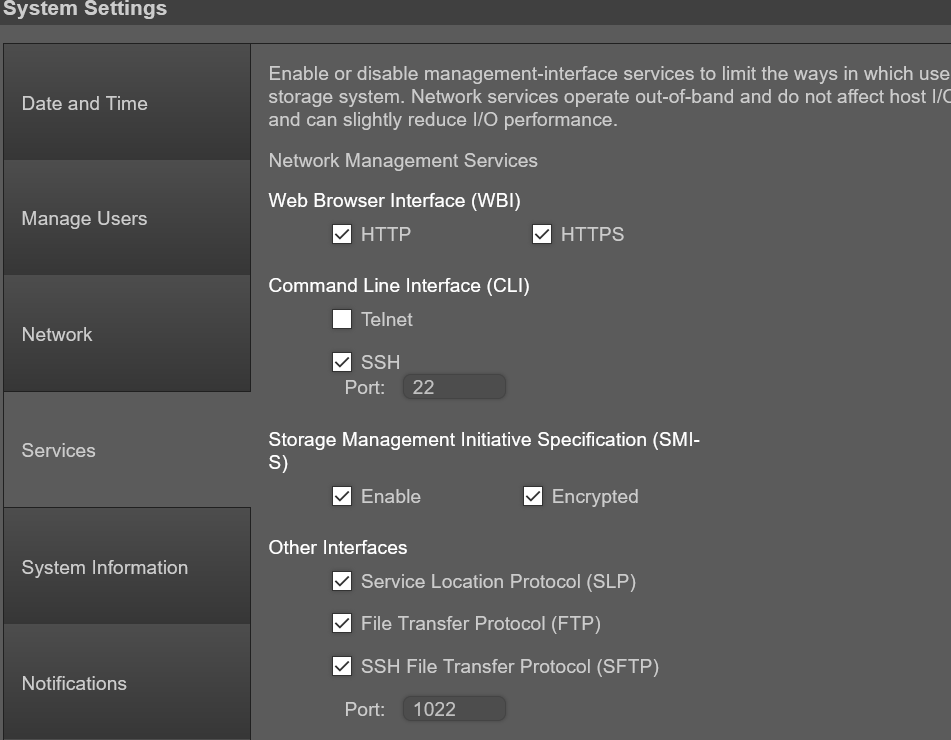Switch to the Manage Users section
Image resolution: width=951 pixels, height=740 pixels.
(127, 218)
